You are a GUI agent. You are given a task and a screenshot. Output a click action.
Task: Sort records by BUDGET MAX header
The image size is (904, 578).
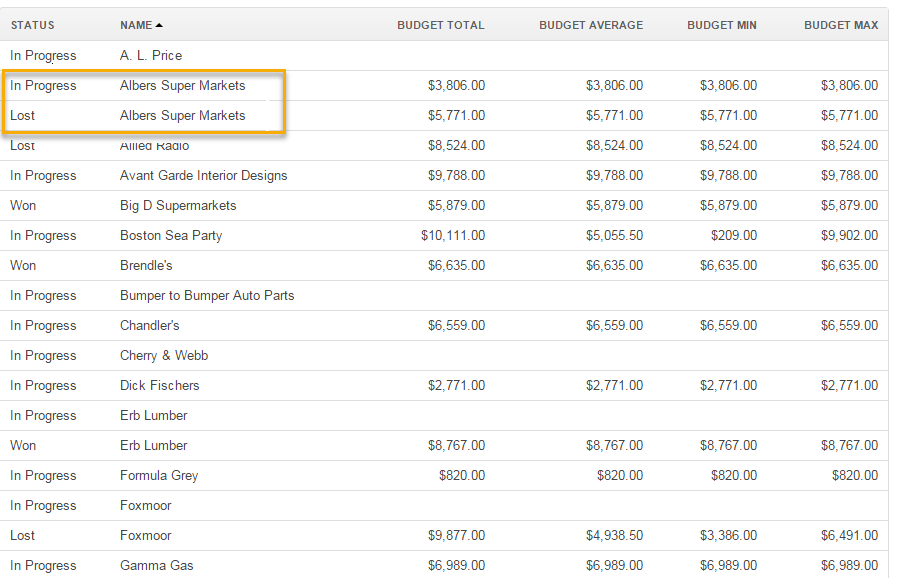(841, 24)
